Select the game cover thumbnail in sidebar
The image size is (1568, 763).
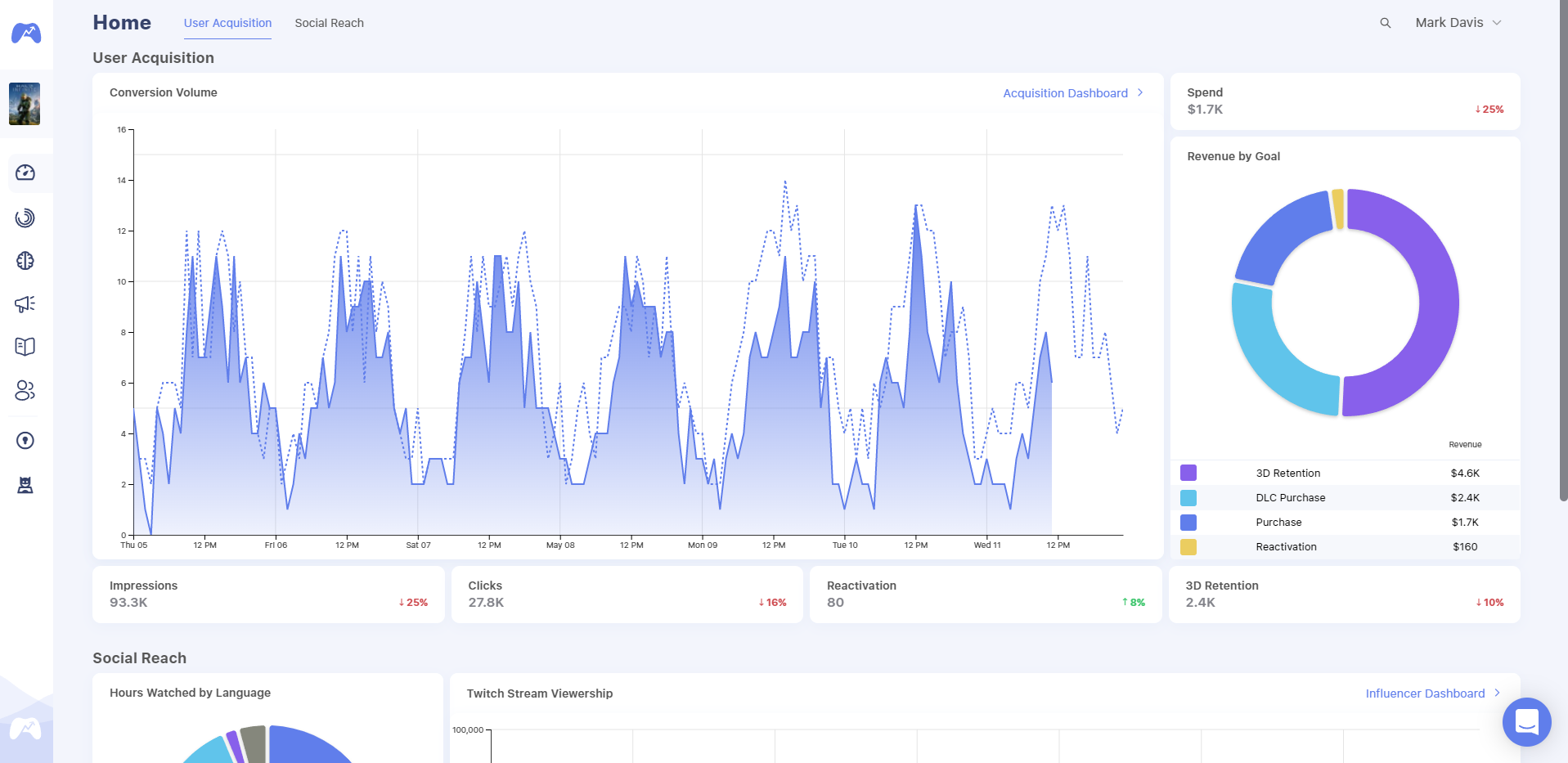25,104
